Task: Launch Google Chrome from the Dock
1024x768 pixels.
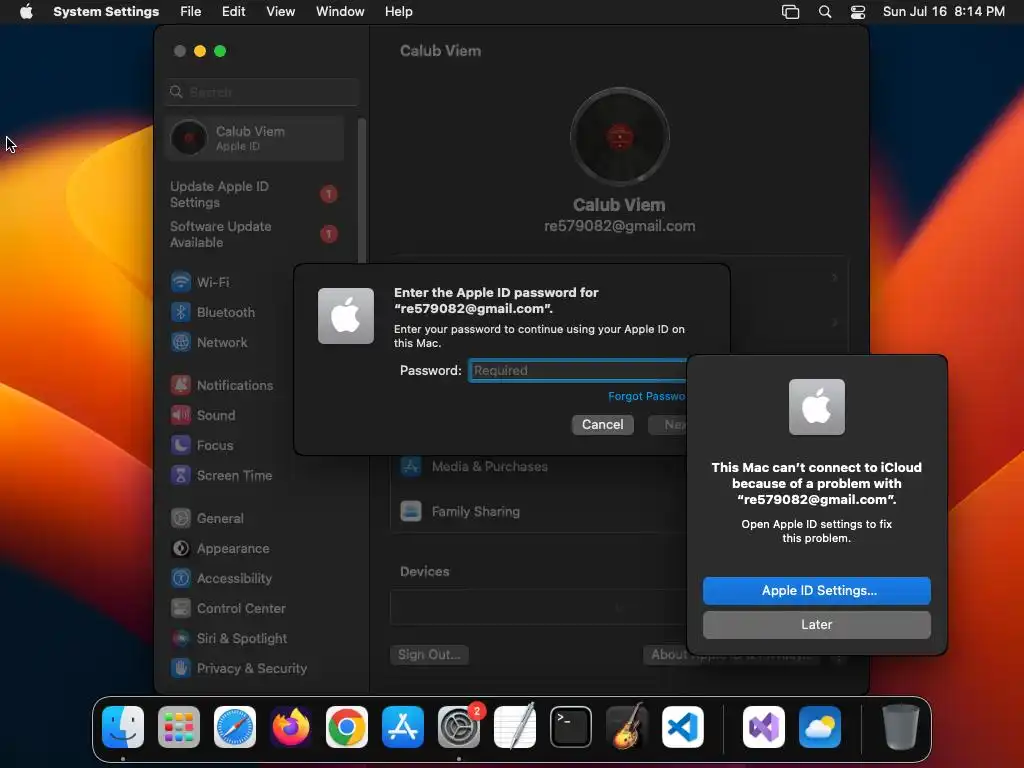Action: (347, 727)
